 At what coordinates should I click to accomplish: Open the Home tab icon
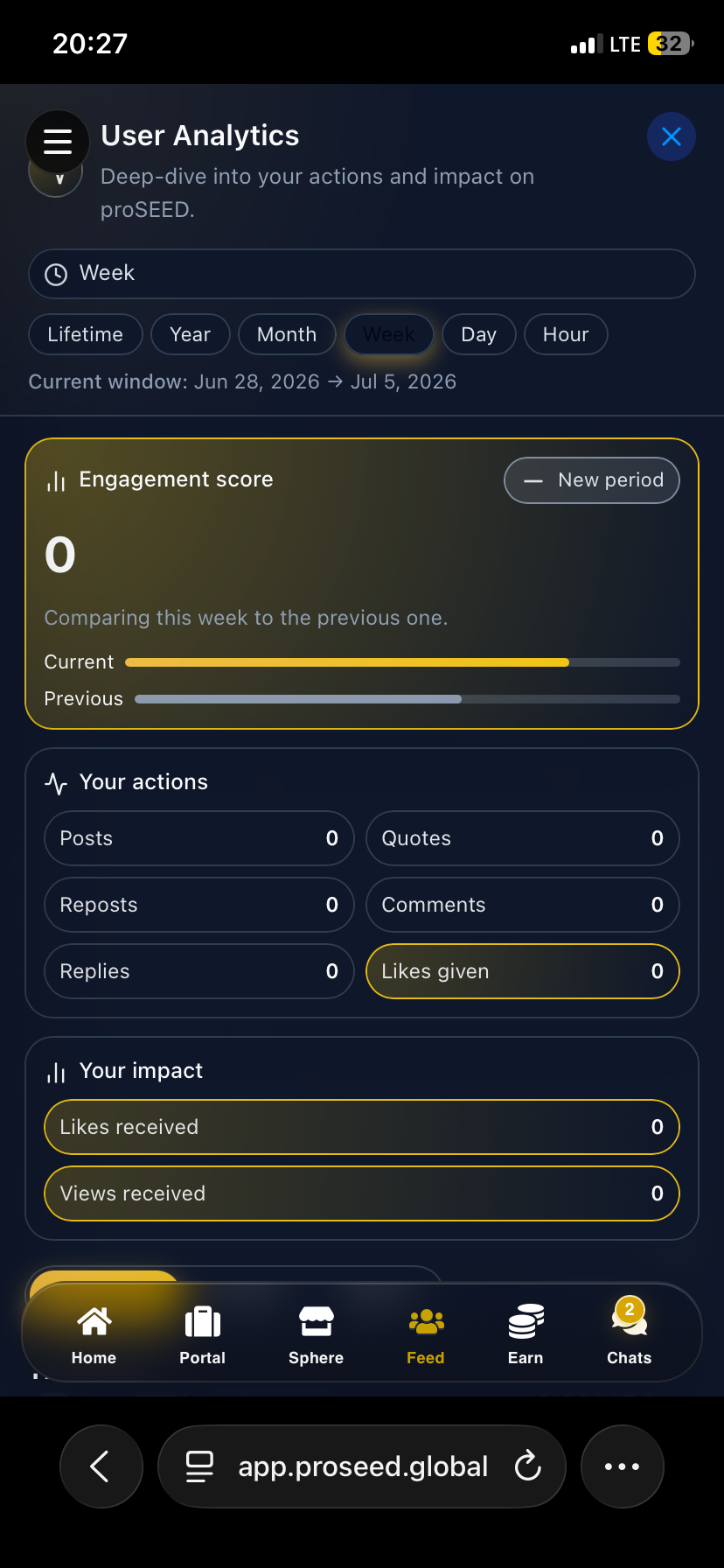point(94,1321)
